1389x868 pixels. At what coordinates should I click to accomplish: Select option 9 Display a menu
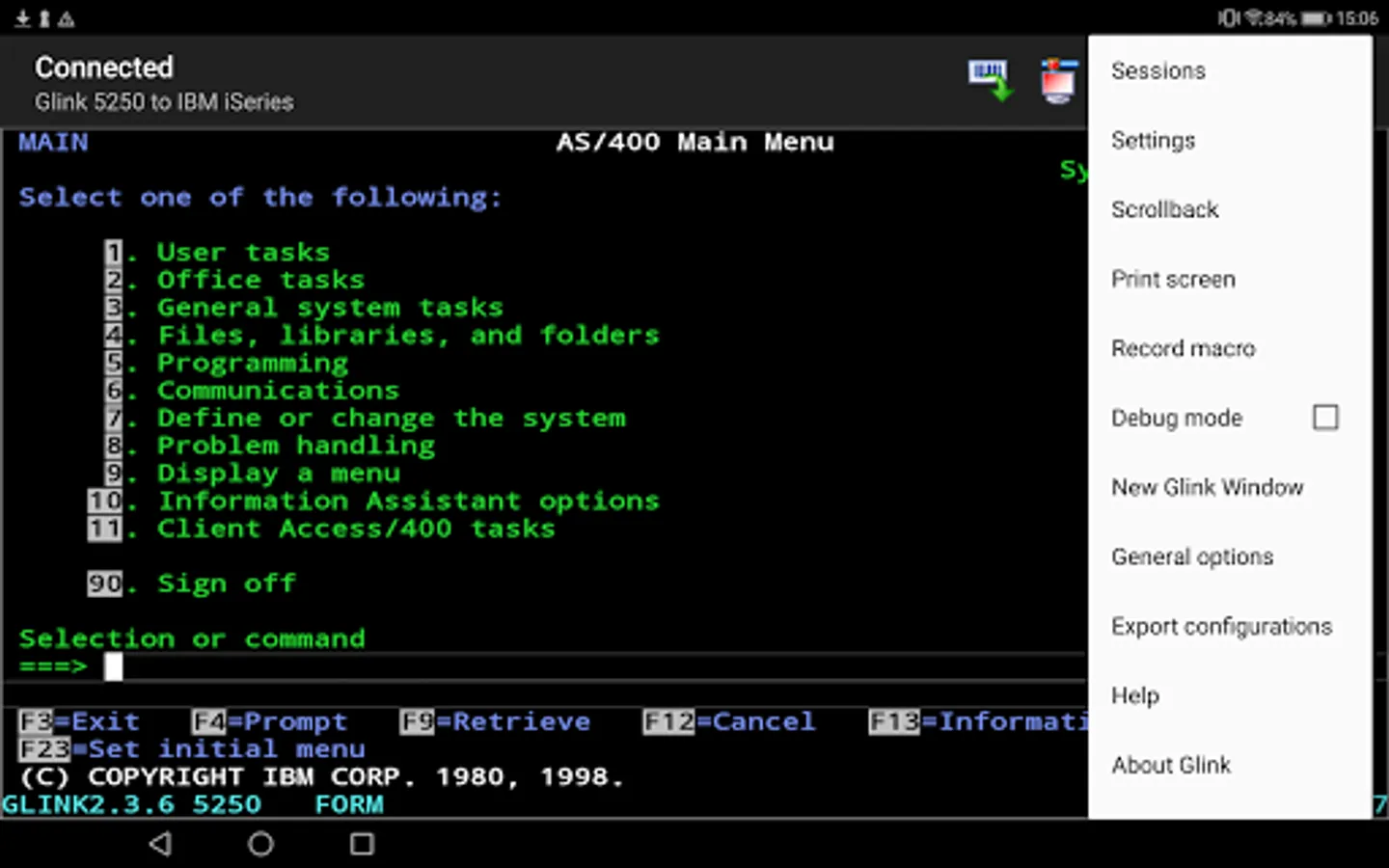[x=252, y=474]
